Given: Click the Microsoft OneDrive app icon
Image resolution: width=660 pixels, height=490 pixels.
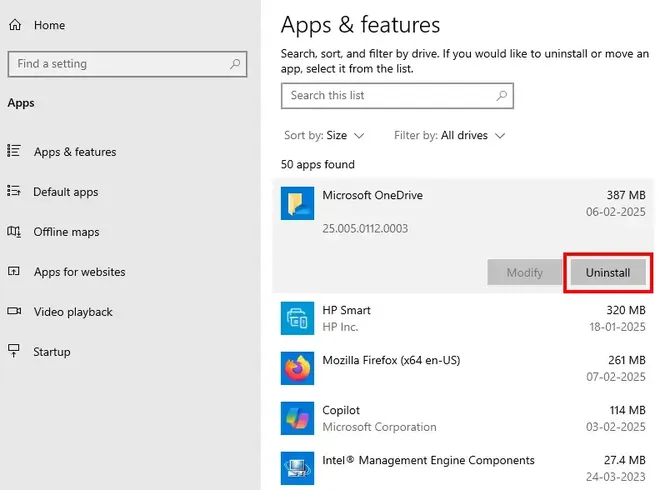Looking at the screenshot, I should pos(297,203).
